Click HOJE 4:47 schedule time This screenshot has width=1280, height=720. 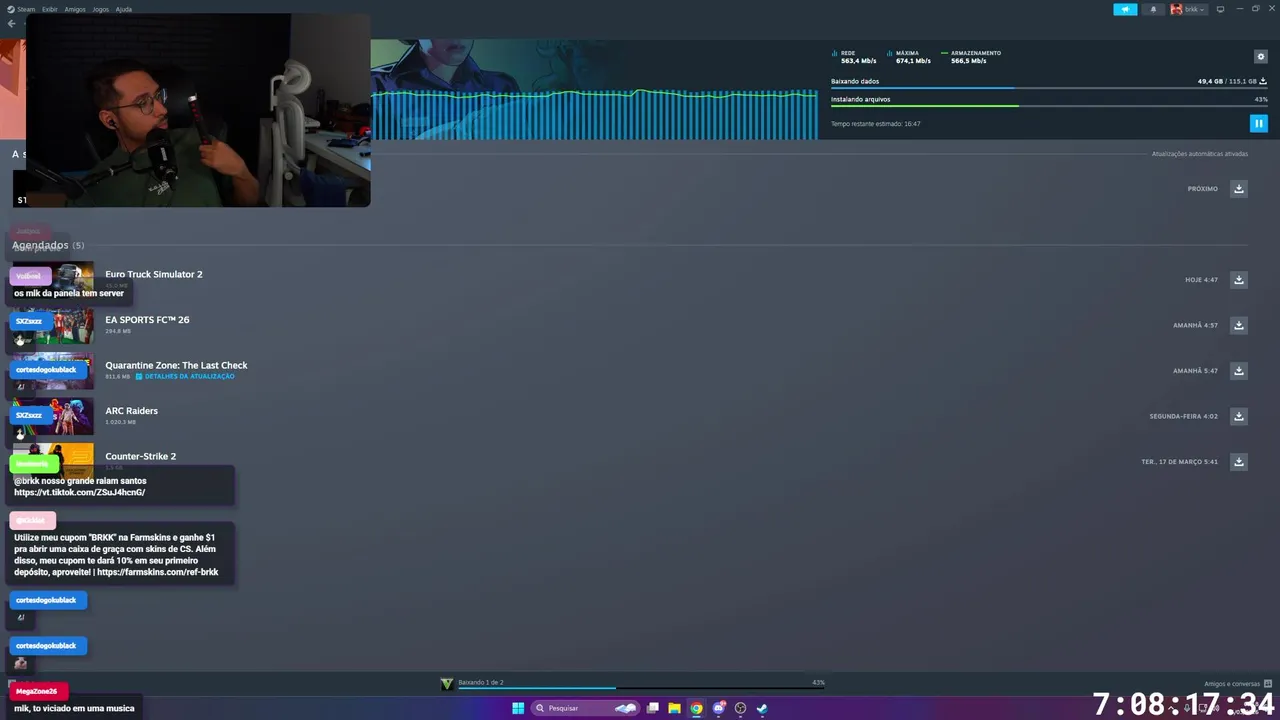1201,280
